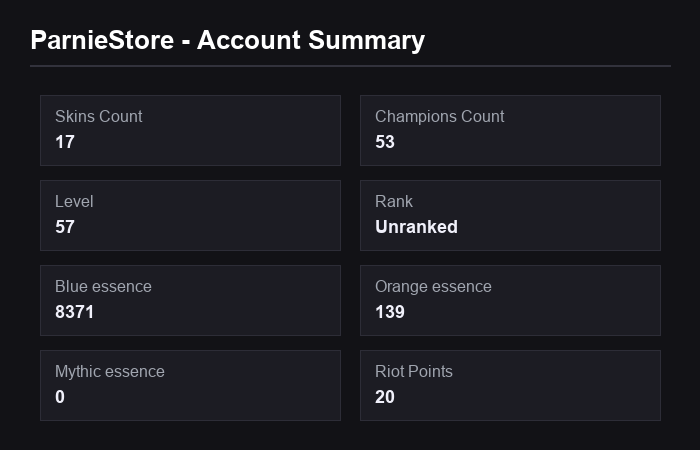Click the ParnieStore - Account Summary heading
Screen dimensions: 700x450
(228, 40)
